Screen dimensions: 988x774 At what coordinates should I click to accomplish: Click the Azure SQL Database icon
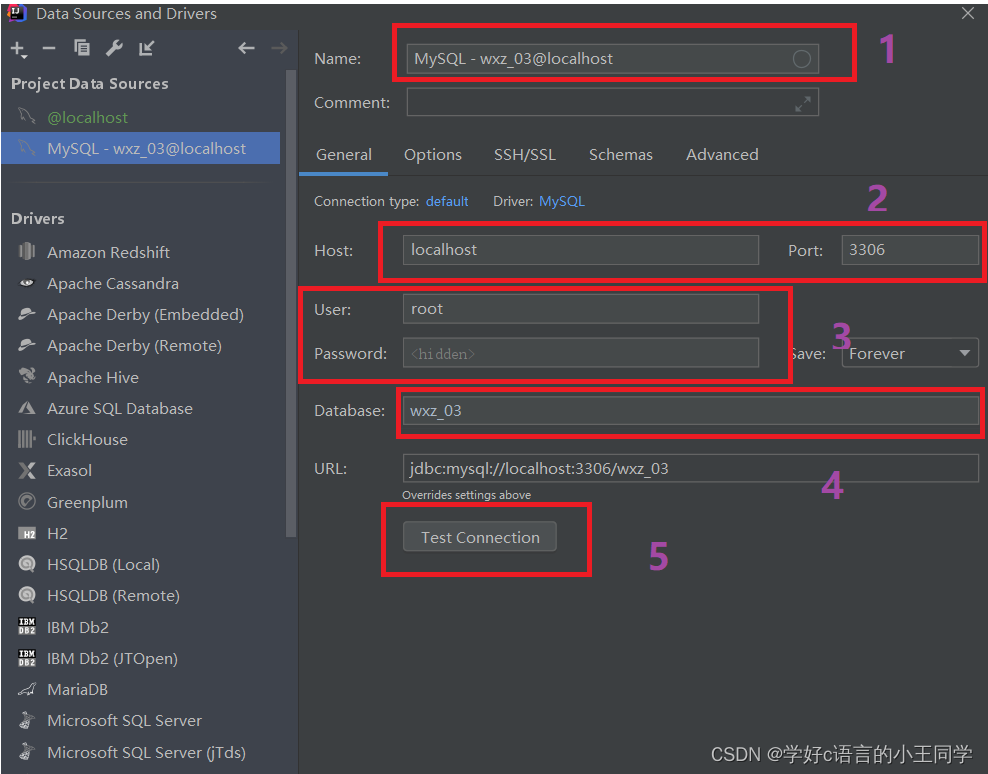[x=26, y=408]
